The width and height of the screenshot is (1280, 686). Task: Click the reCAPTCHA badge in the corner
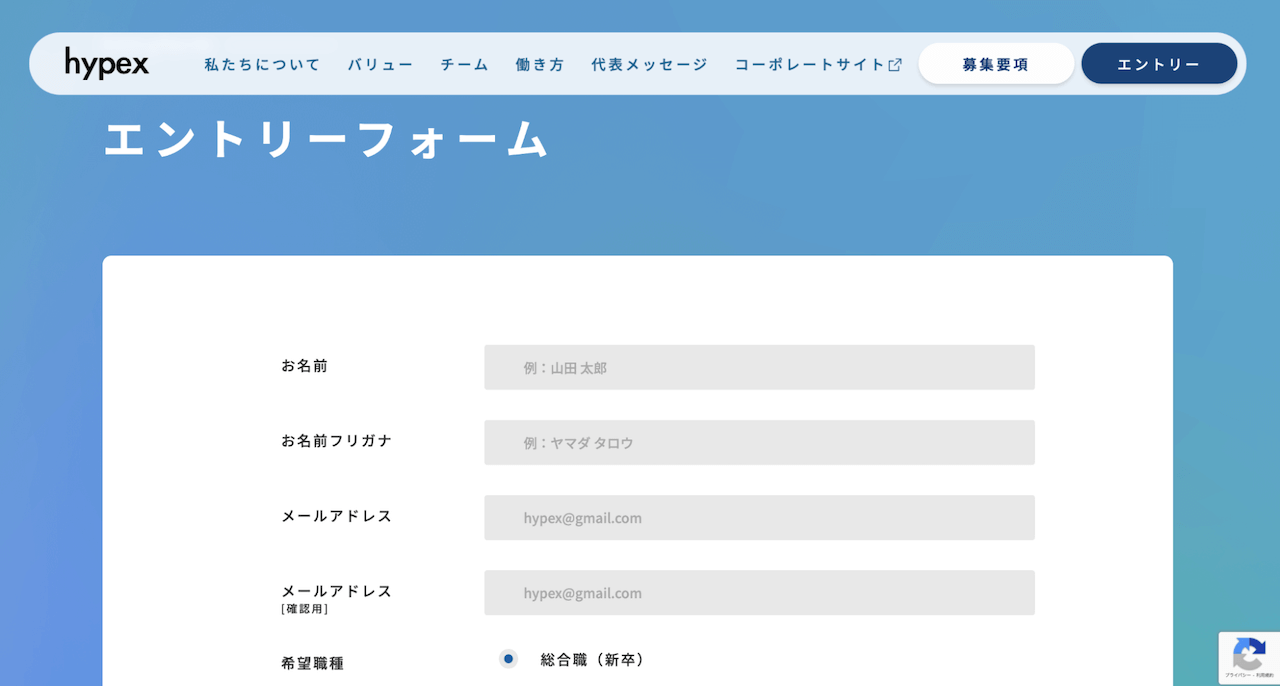click(1249, 658)
